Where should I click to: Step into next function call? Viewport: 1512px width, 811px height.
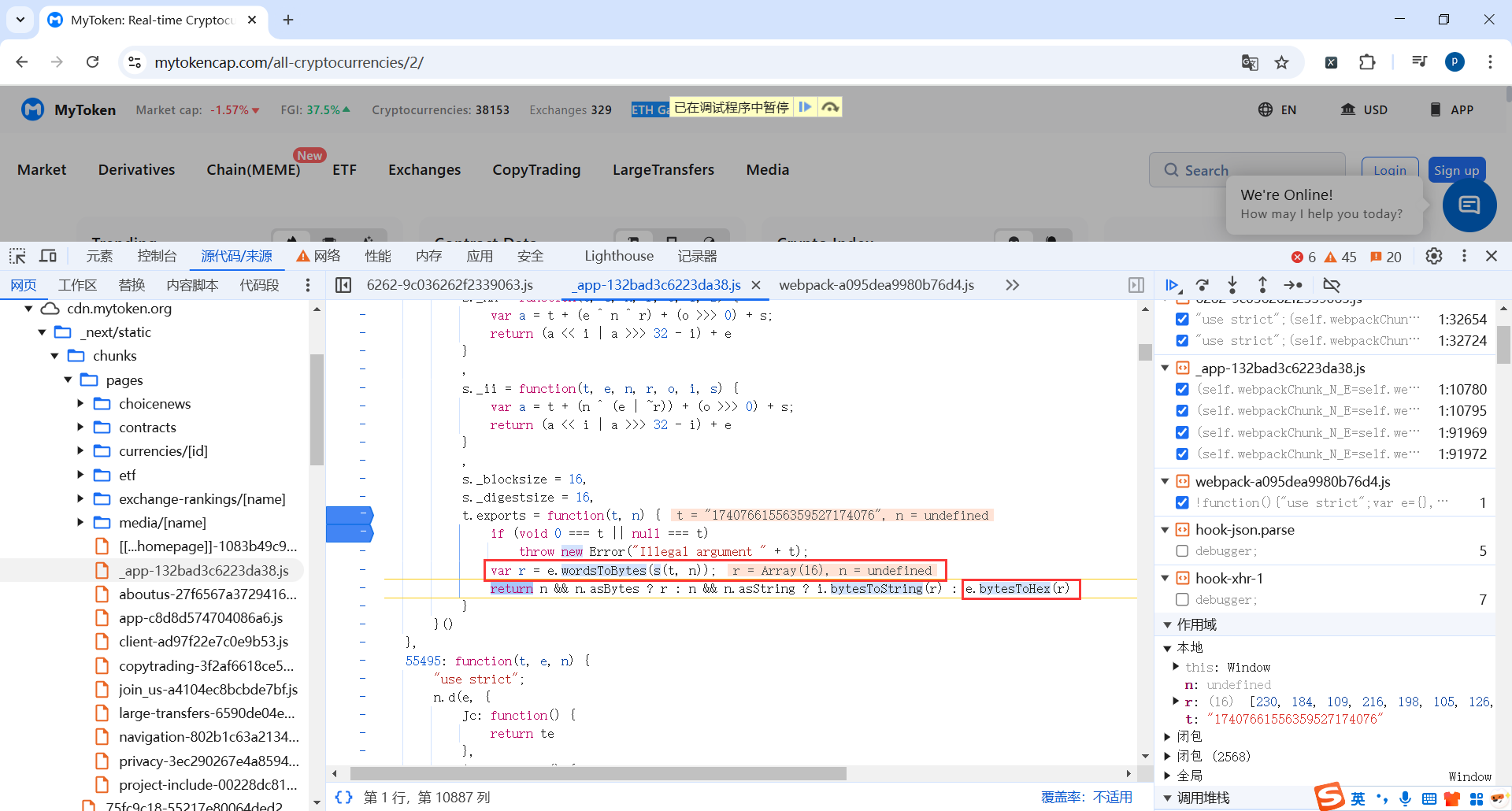click(1232, 285)
